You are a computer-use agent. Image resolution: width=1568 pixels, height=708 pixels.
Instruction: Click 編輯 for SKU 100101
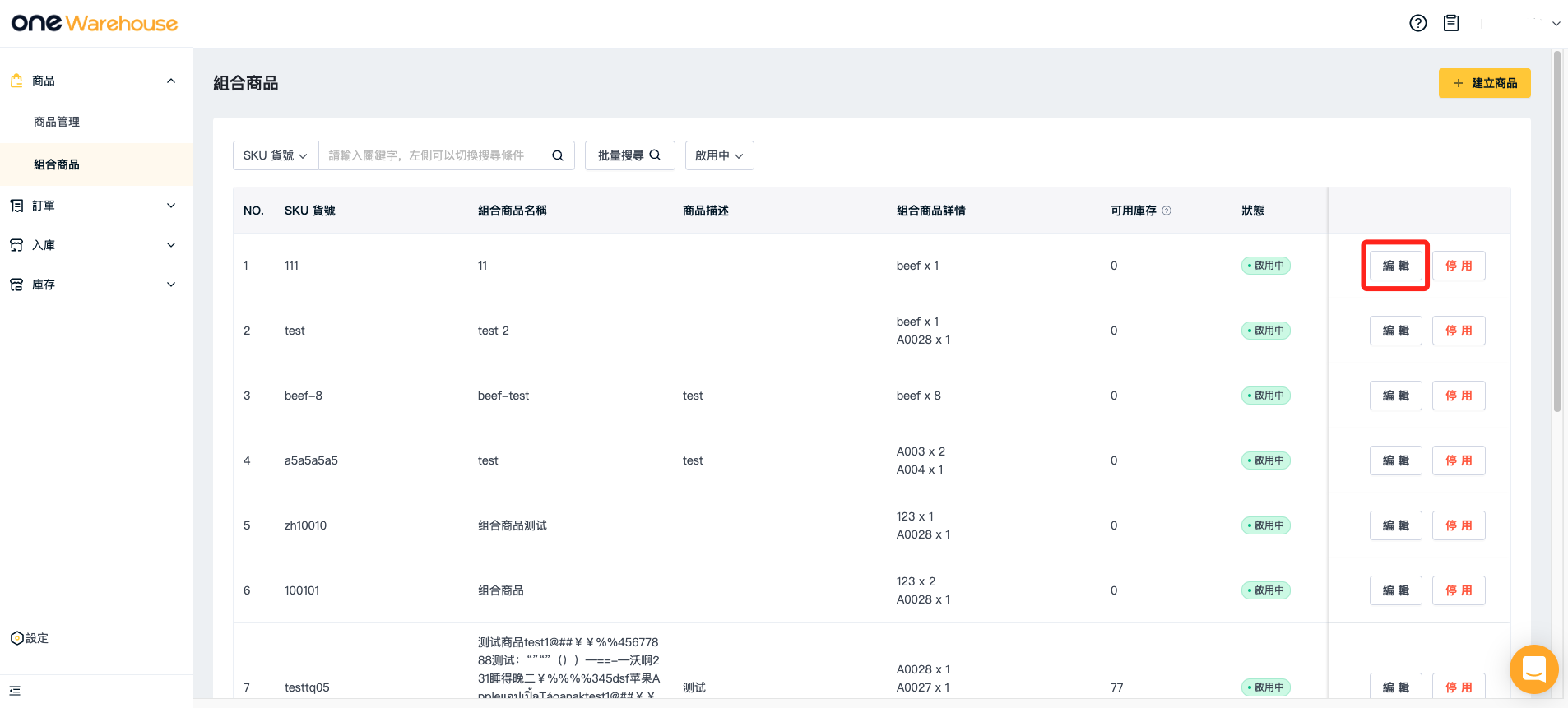tap(1396, 590)
